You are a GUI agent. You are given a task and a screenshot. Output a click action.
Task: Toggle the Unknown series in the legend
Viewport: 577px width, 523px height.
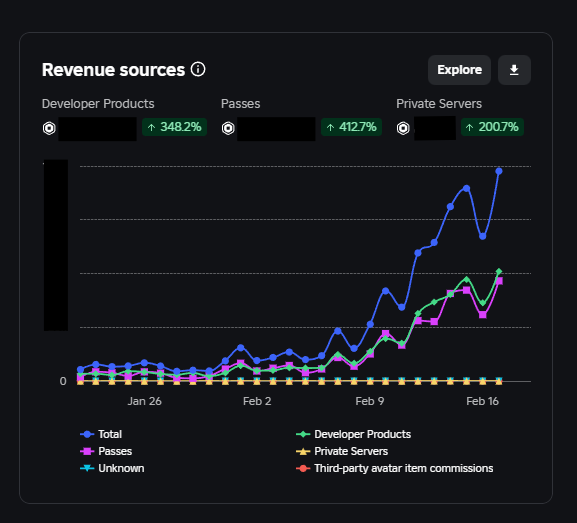click(112, 469)
